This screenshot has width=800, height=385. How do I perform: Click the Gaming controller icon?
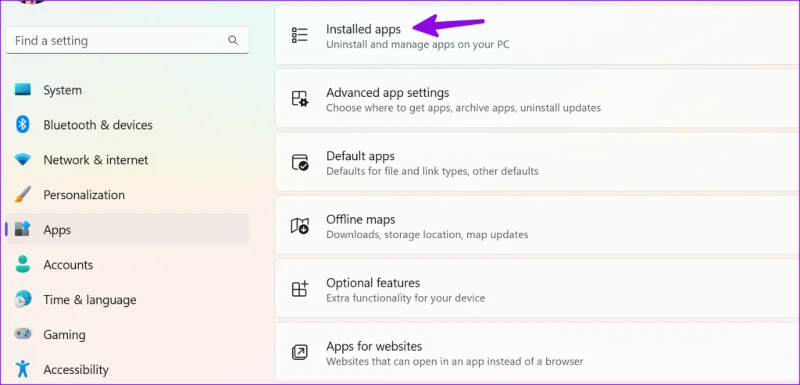(22, 334)
